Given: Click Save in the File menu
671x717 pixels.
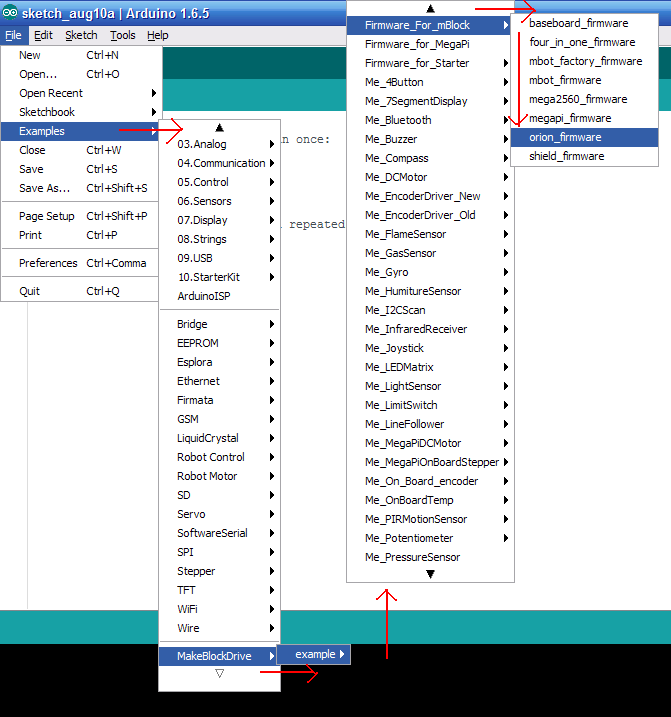Looking at the screenshot, I should click(x=80, y=169).
